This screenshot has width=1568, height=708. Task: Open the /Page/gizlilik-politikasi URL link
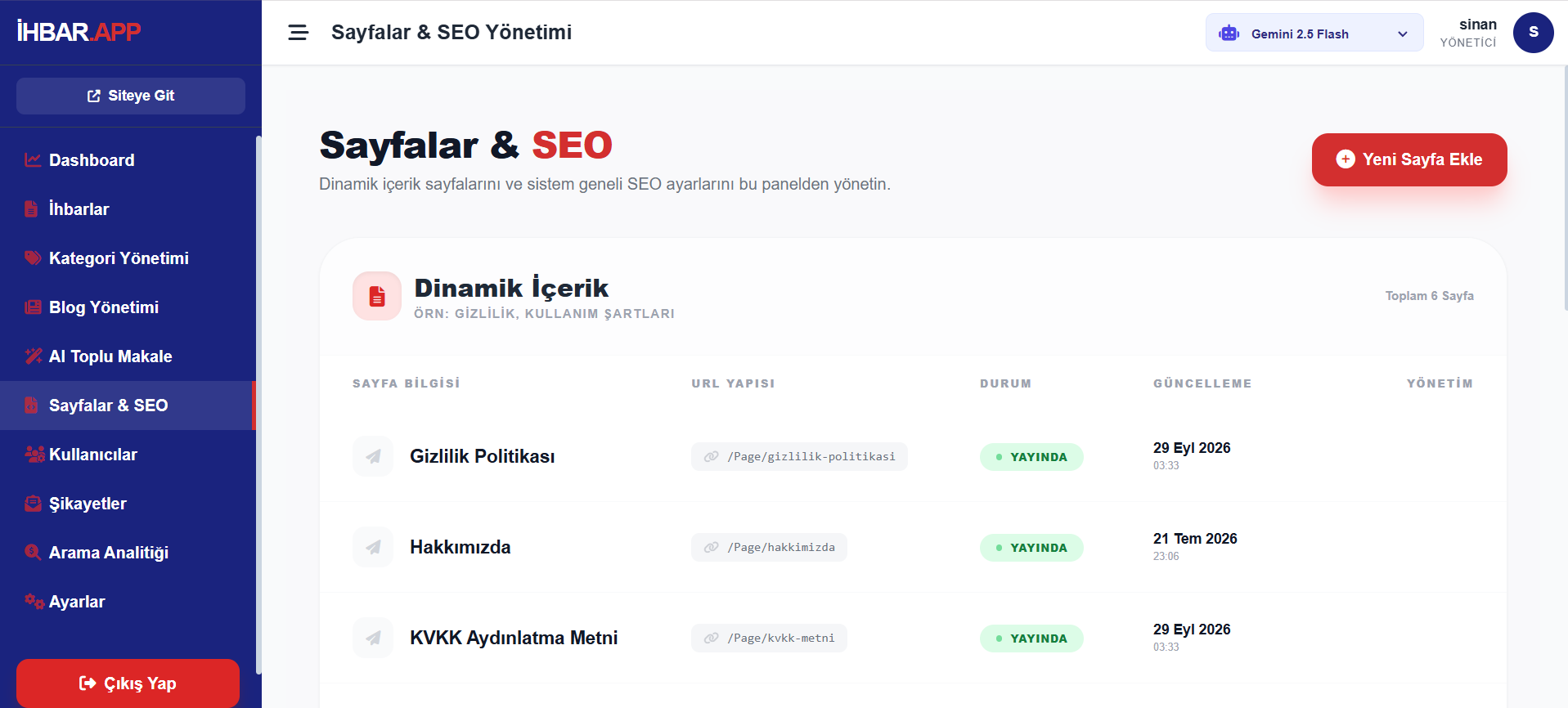point(799,456)
